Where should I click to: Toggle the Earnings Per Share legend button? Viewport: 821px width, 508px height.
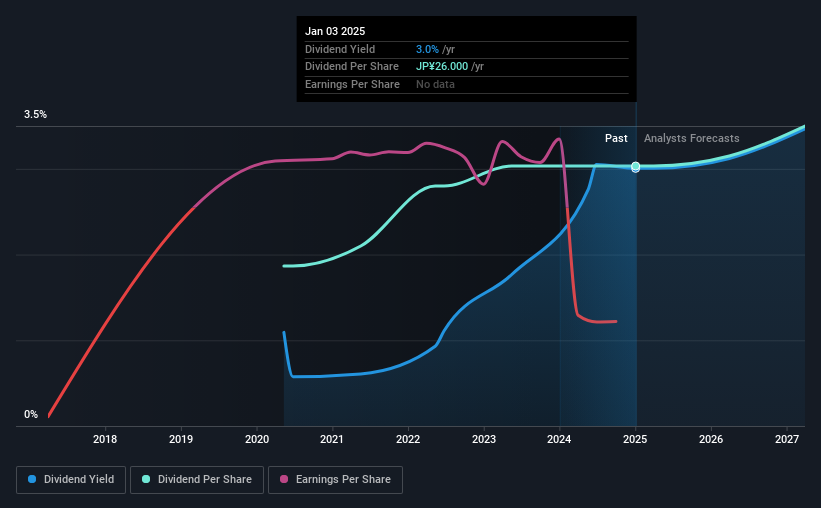coord(335,480)
